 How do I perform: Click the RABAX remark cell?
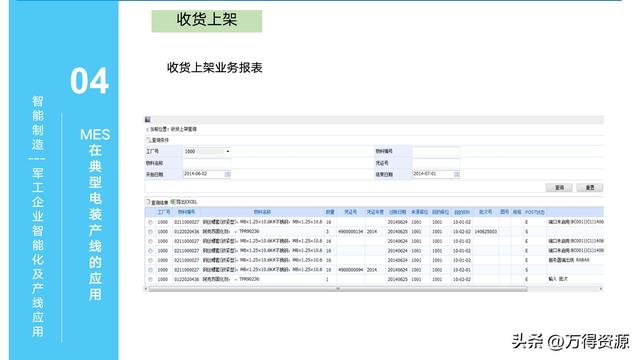[x=569, y=260]
